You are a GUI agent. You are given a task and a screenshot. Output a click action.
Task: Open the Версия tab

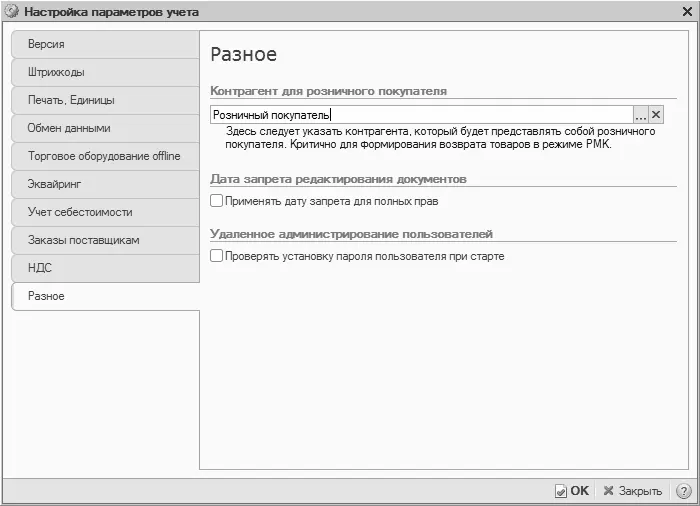click(x=105, y=44)
